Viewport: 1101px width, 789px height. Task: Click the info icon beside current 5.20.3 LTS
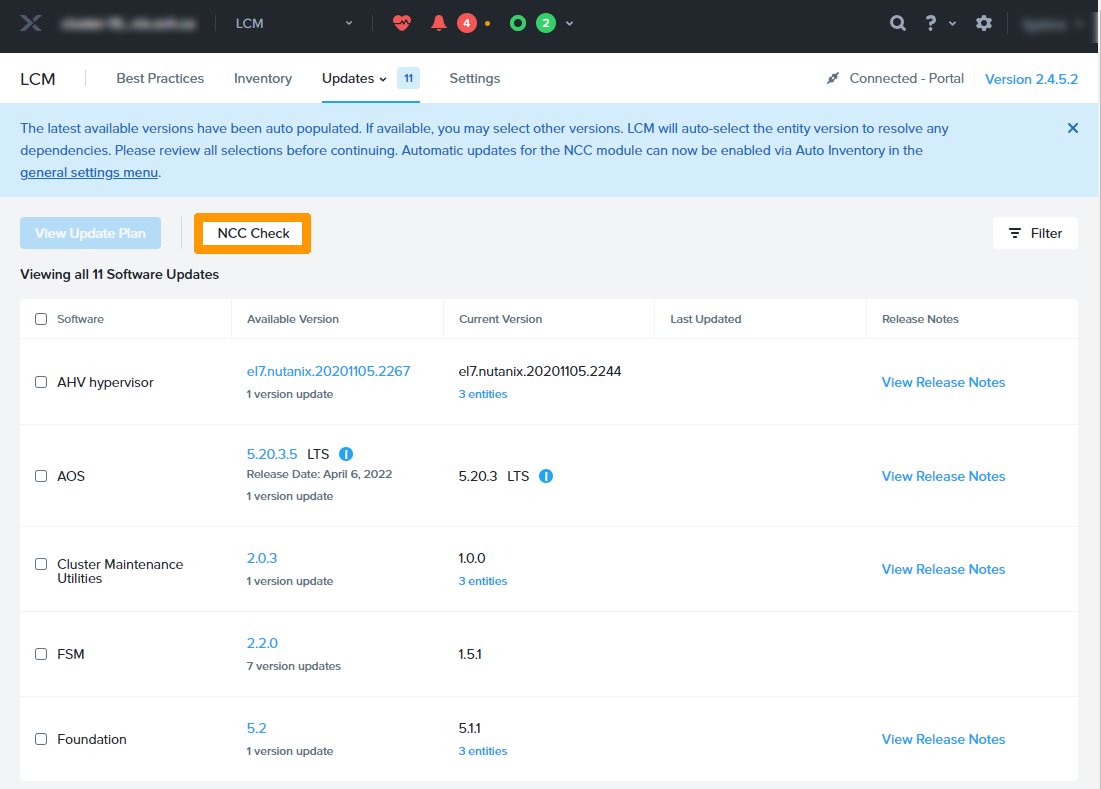(x=546, y=476)
